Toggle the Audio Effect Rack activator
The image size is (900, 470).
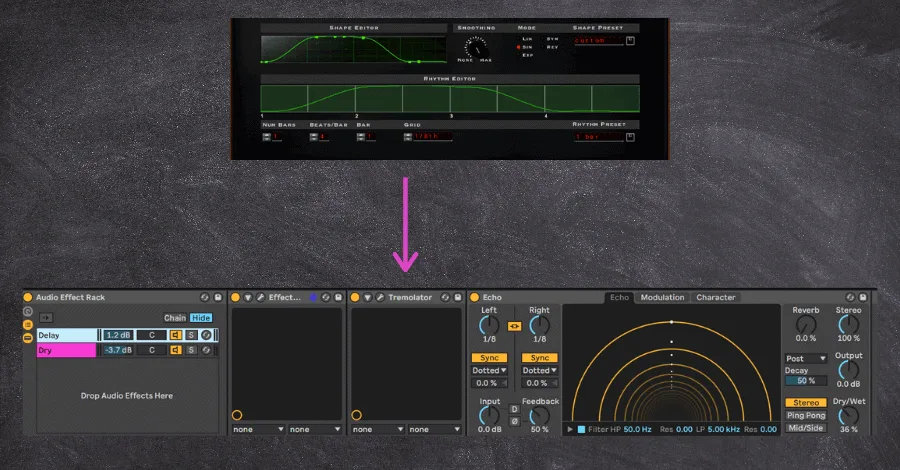click(28, 297)
